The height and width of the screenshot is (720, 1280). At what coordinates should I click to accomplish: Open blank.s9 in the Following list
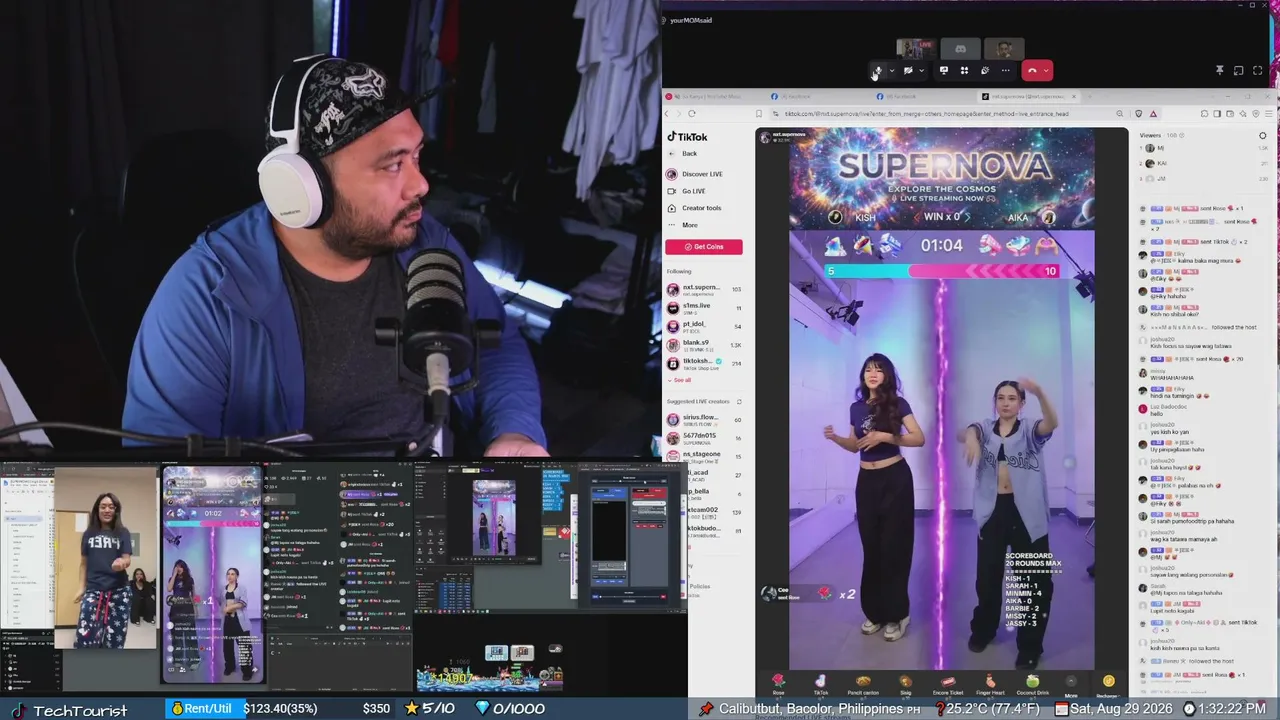(704, 345)
